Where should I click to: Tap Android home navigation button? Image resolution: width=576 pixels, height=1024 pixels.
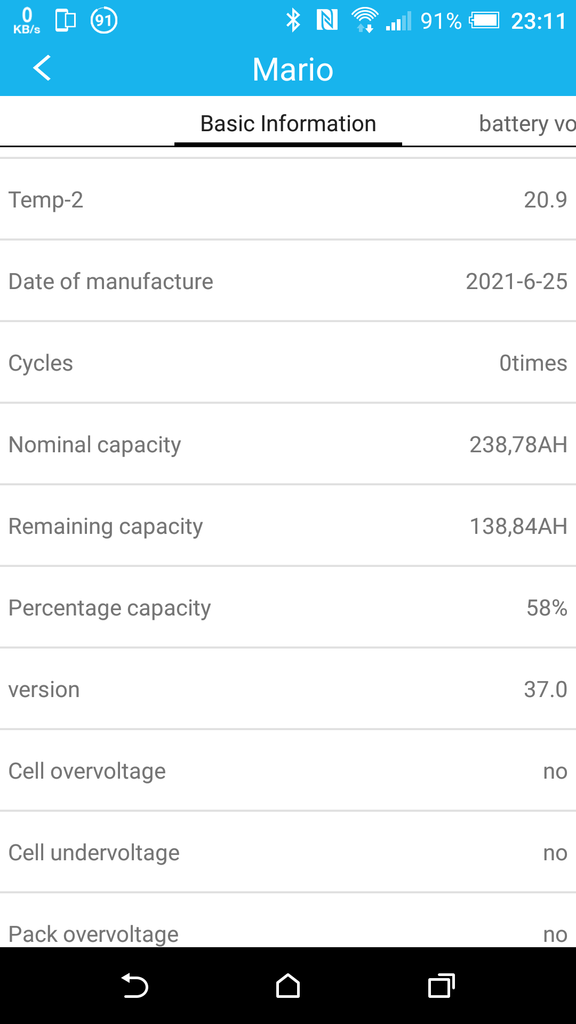coord(287,985)
